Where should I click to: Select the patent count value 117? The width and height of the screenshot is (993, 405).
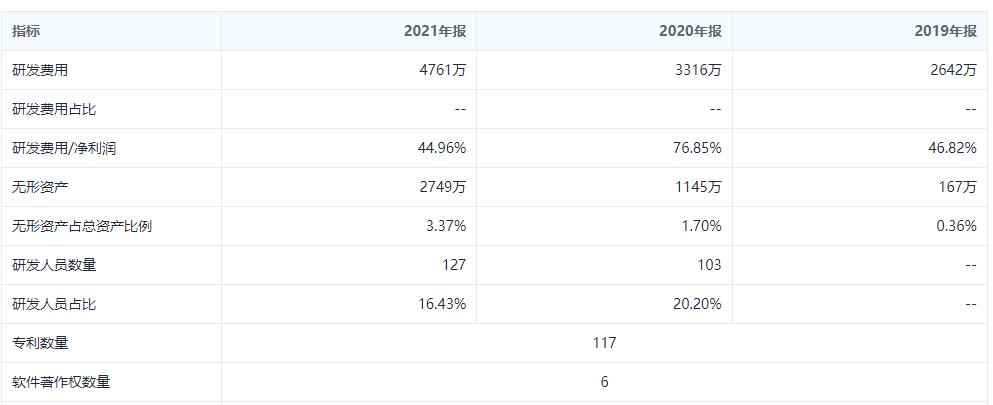[x=604, y=343]
